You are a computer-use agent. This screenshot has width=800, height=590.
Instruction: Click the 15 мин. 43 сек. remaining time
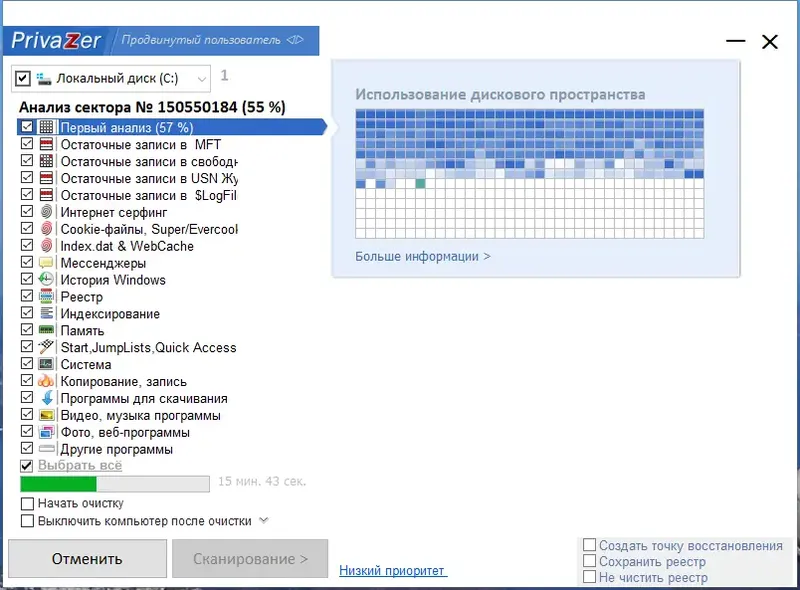(x=262, y=481)
